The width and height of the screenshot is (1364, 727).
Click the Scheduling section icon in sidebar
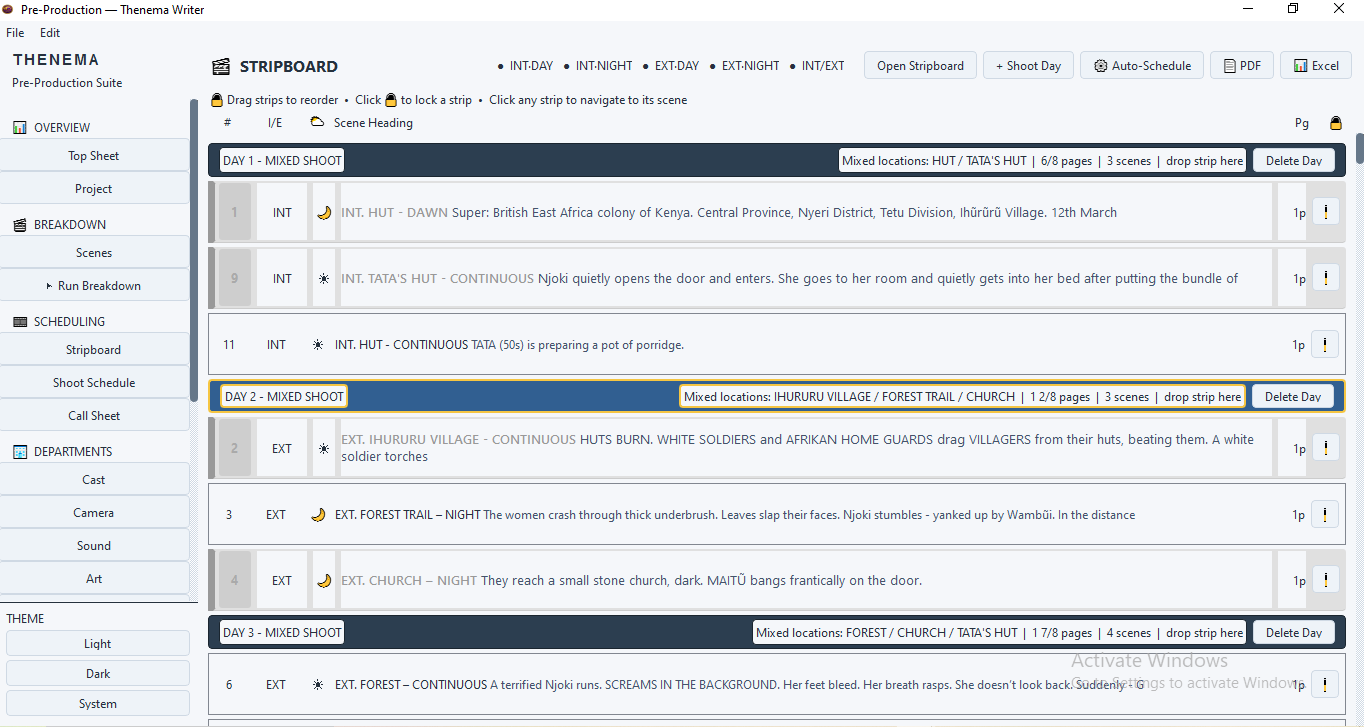tap(20, 322)
